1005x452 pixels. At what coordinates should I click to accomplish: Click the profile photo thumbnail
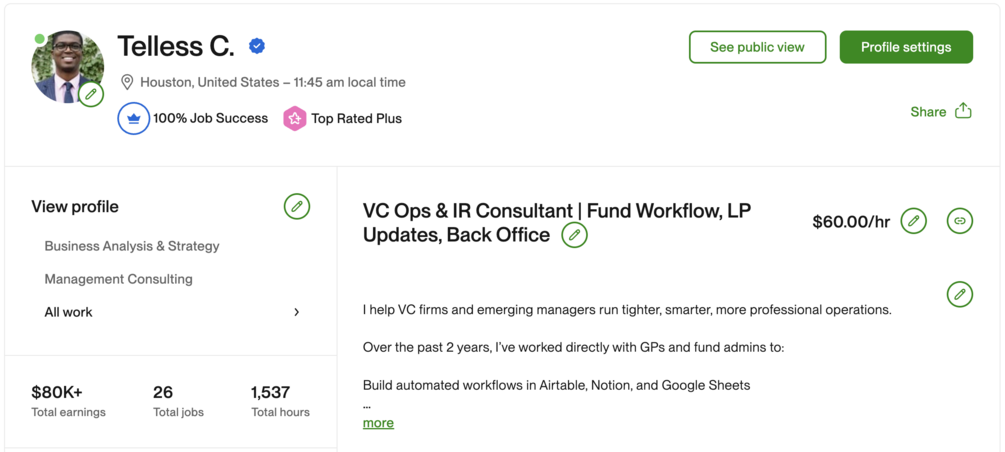(x=64, y=66)
